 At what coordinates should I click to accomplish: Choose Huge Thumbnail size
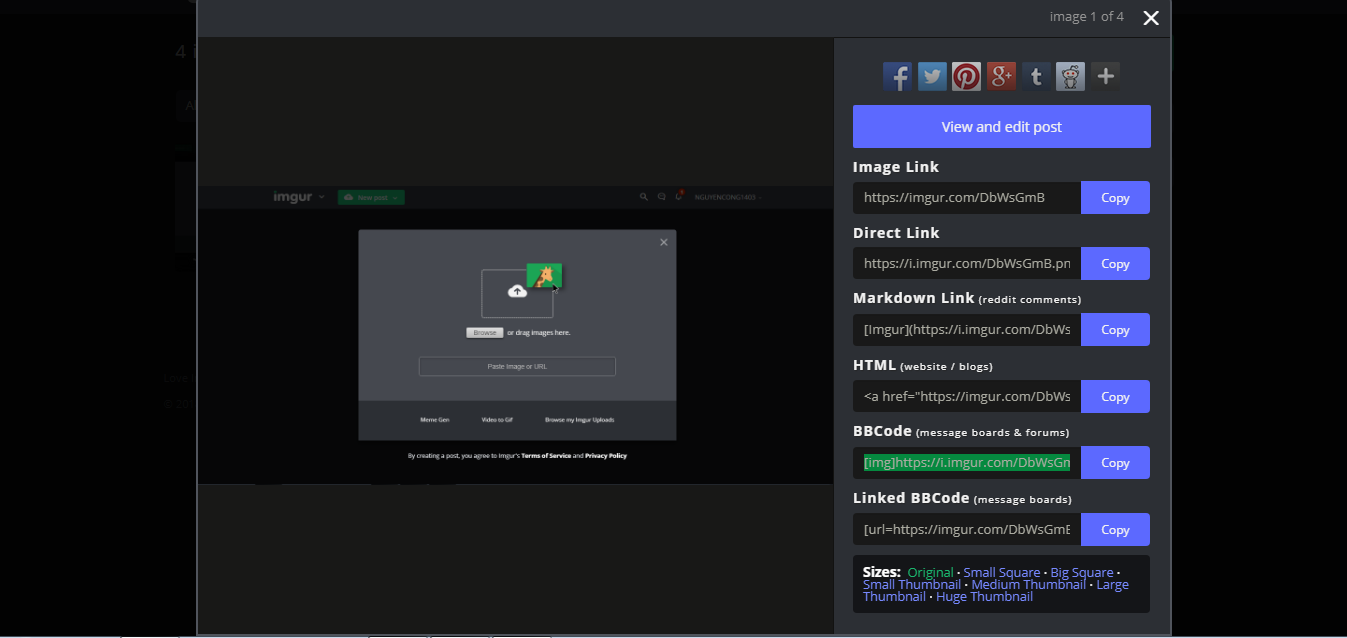pos(984,597)
